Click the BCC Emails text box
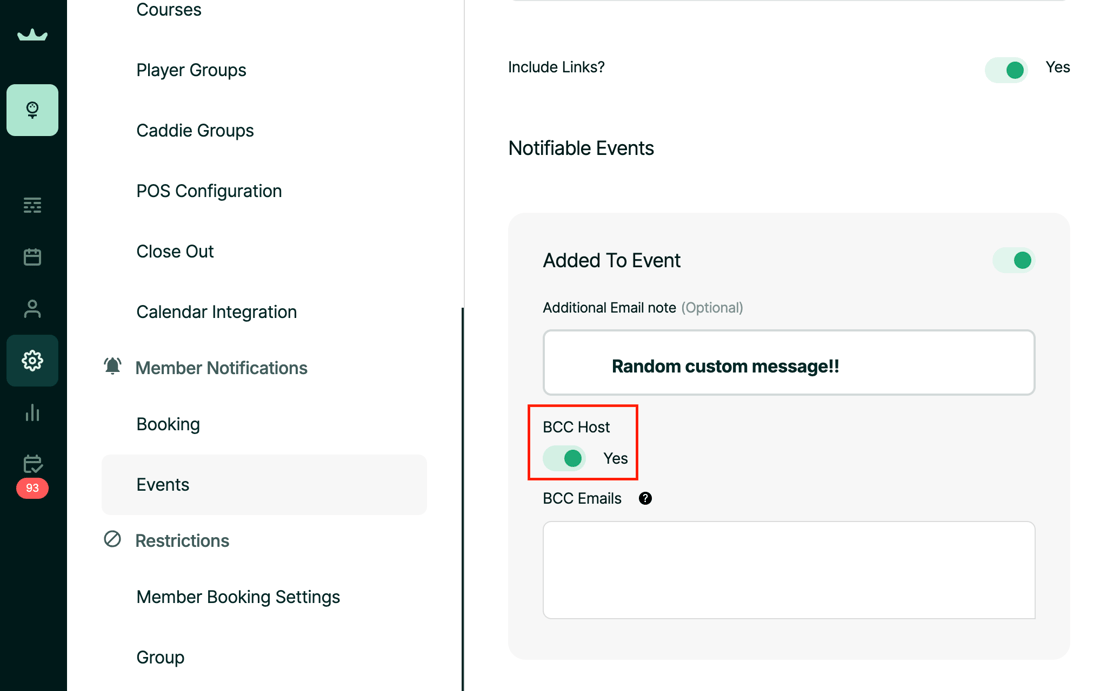This screenshot has height=691, width=1120. (788, 569)
